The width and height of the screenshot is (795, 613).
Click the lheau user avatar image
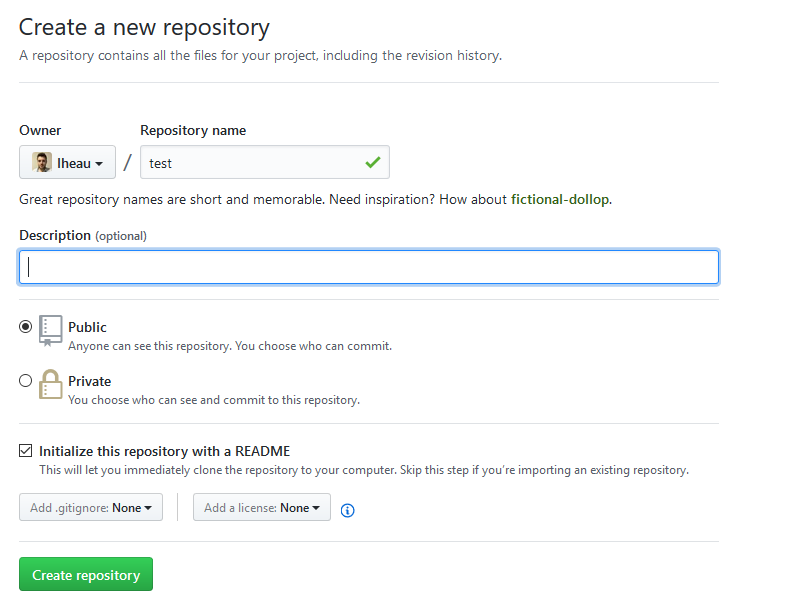[42, 163]
